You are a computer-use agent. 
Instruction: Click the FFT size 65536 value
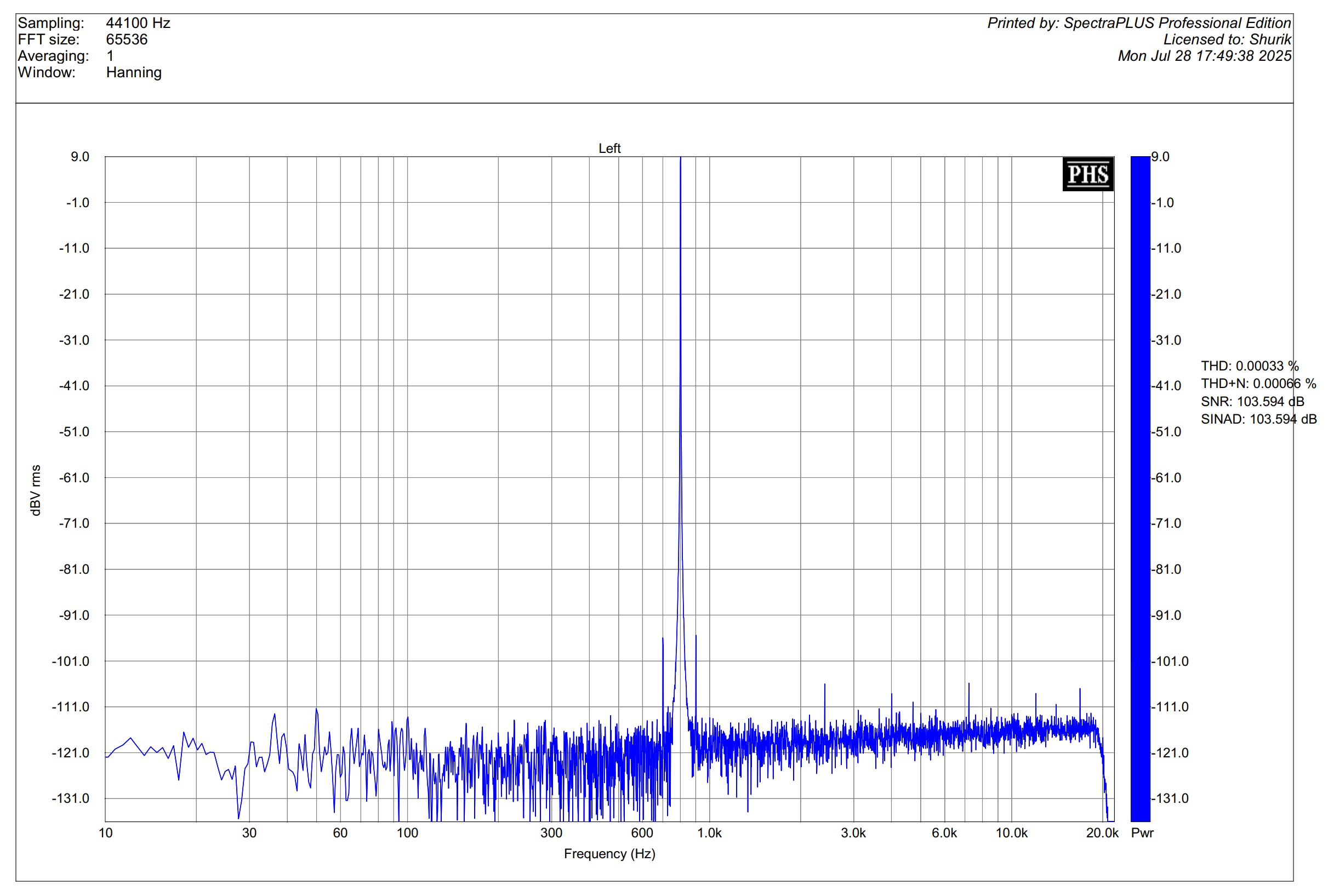coord(126,39)
